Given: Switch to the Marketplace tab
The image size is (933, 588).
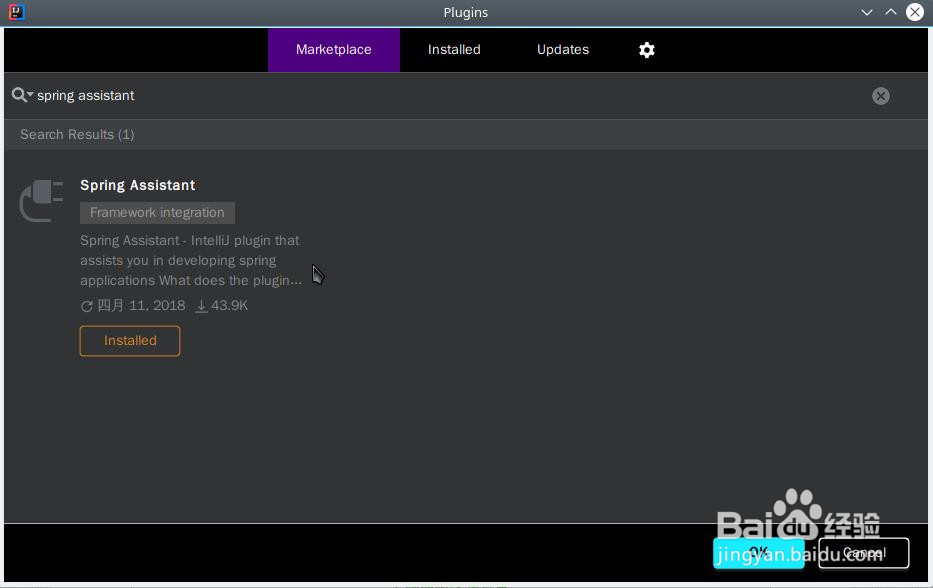Looking at the screenshot, I should coord(333,49).
